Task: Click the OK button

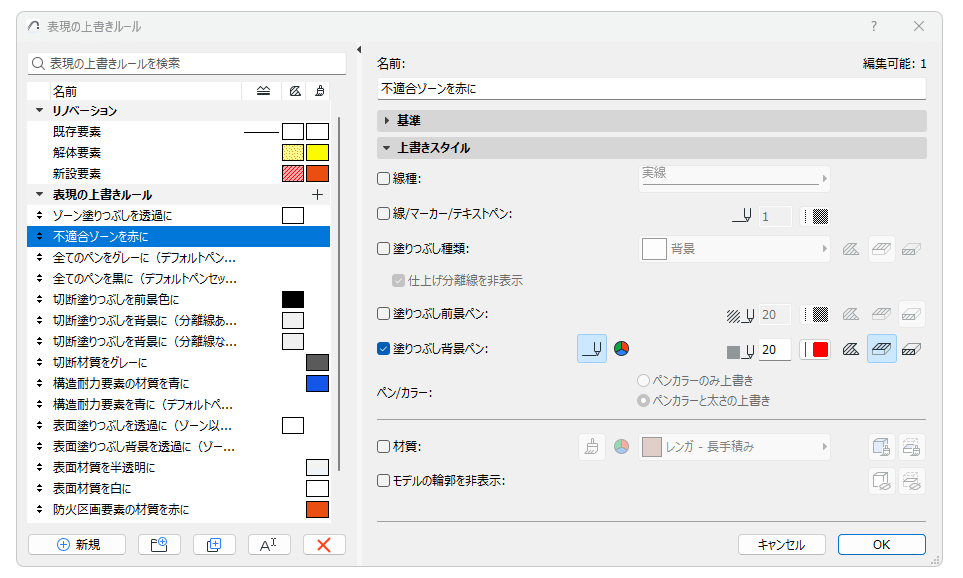Action: (880, 544)
